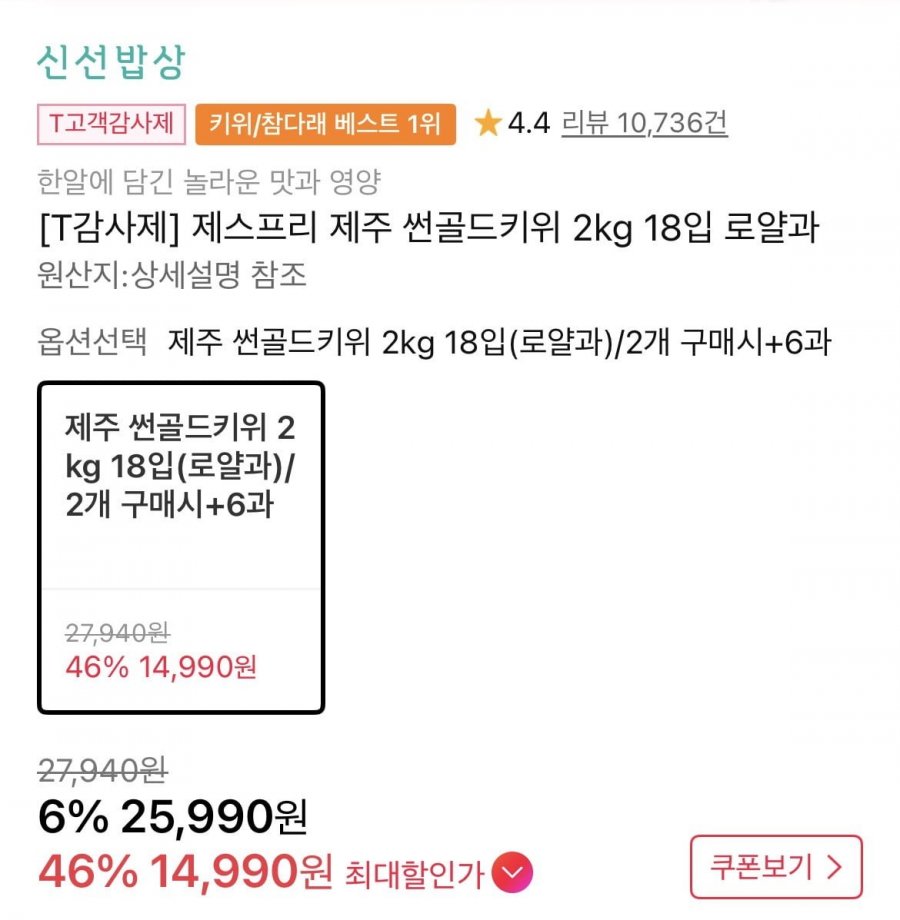Tap the 키위/참다래 베스트 1위 badge
900x920 pixels.
[x=325, y=124]
